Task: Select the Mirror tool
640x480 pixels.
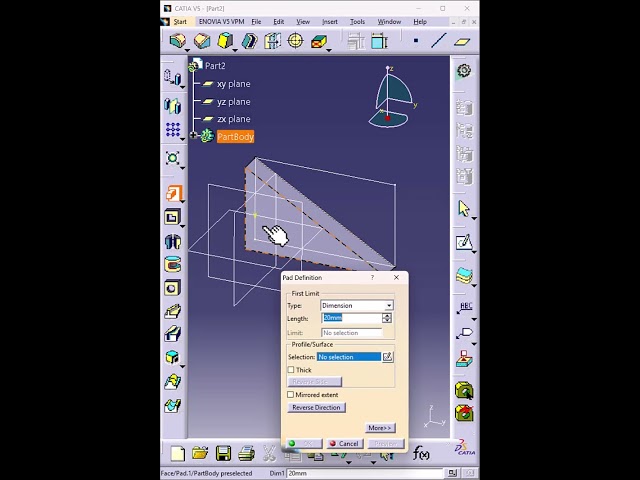Action: [172, 106]
